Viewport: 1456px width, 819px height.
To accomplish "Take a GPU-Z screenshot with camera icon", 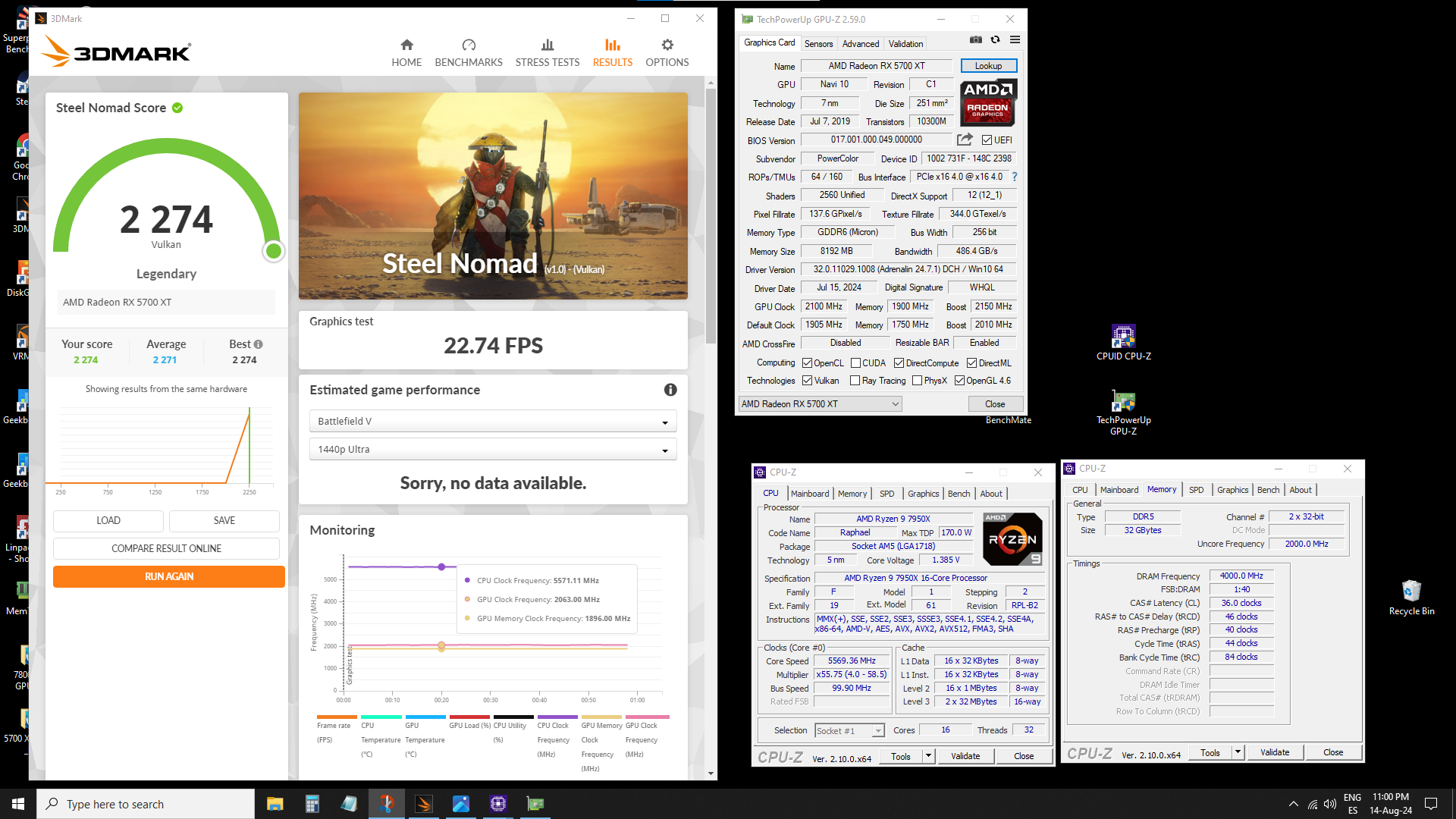I will coord(976,40).
